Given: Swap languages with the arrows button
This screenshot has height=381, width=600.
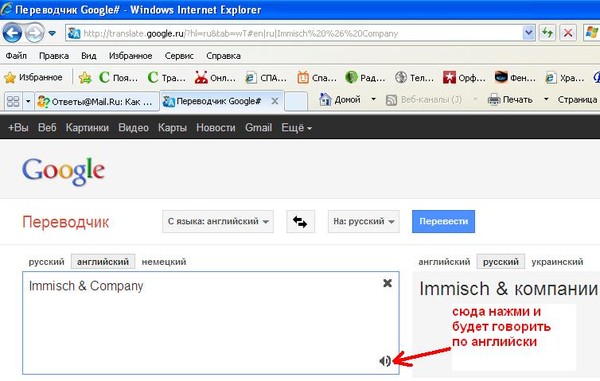Looking at the screenshot, I should [x=300, y=221].
